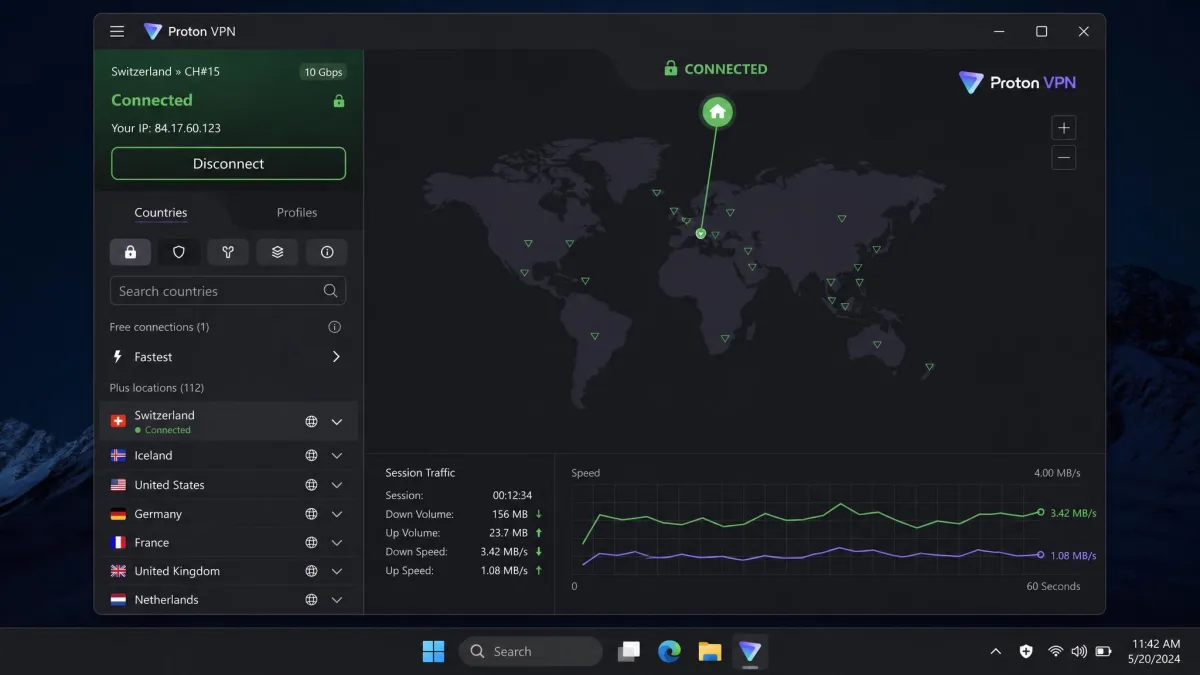
Task: Click the green lock beside Connected status
Action: click(338, 101)
